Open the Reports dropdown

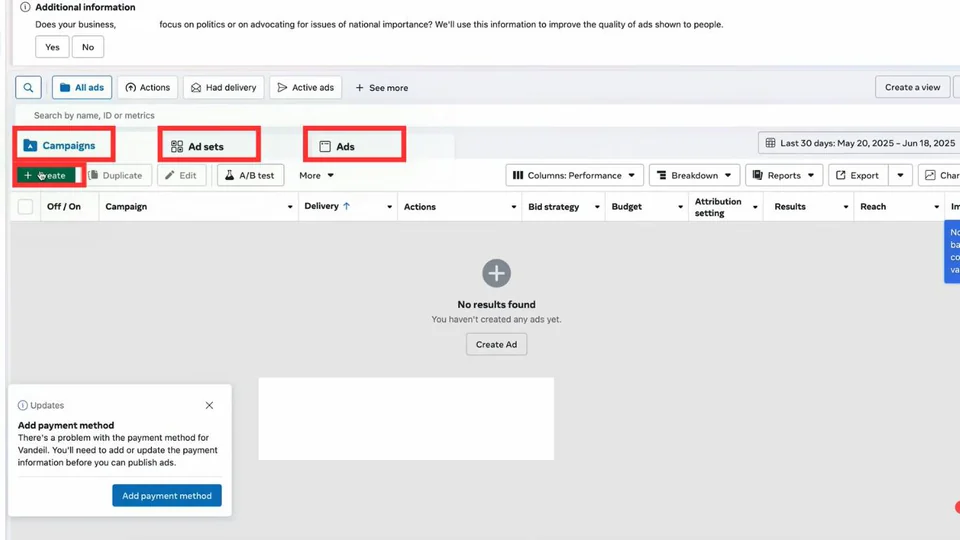click(x=784, y=175)
